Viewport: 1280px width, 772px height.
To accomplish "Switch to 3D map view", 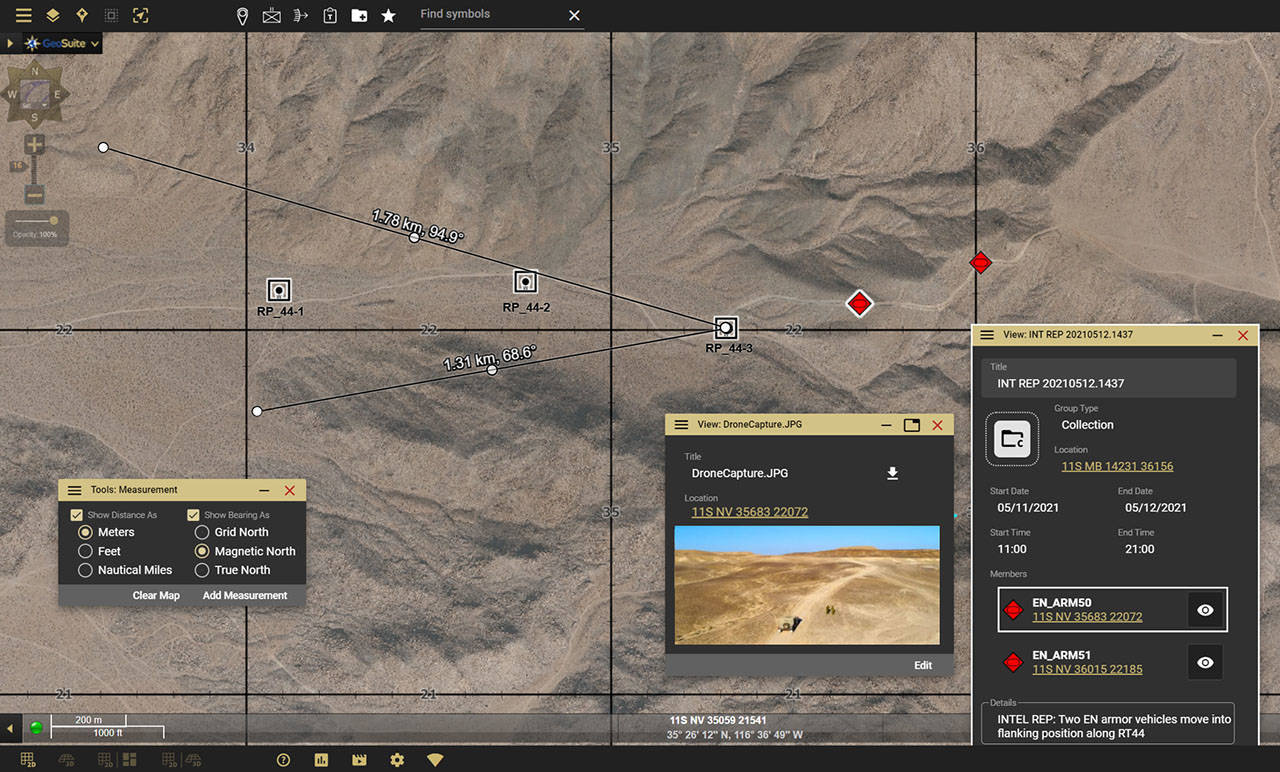I will pos(66,759).
